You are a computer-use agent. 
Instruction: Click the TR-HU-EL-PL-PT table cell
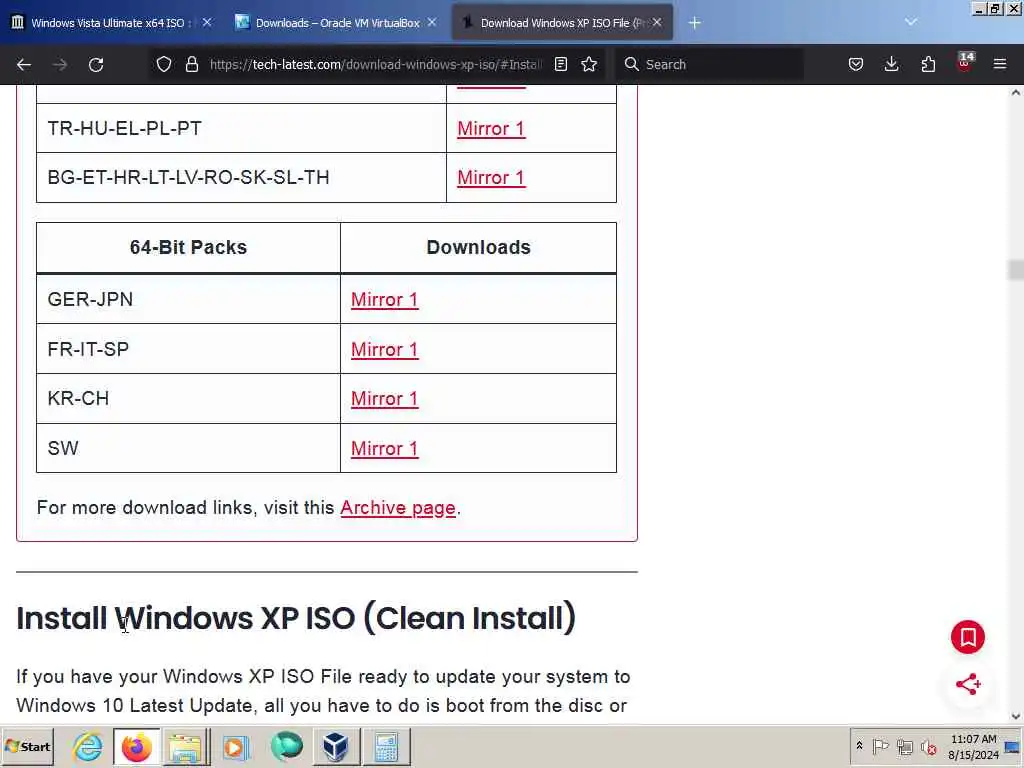[x=241, y=129]
